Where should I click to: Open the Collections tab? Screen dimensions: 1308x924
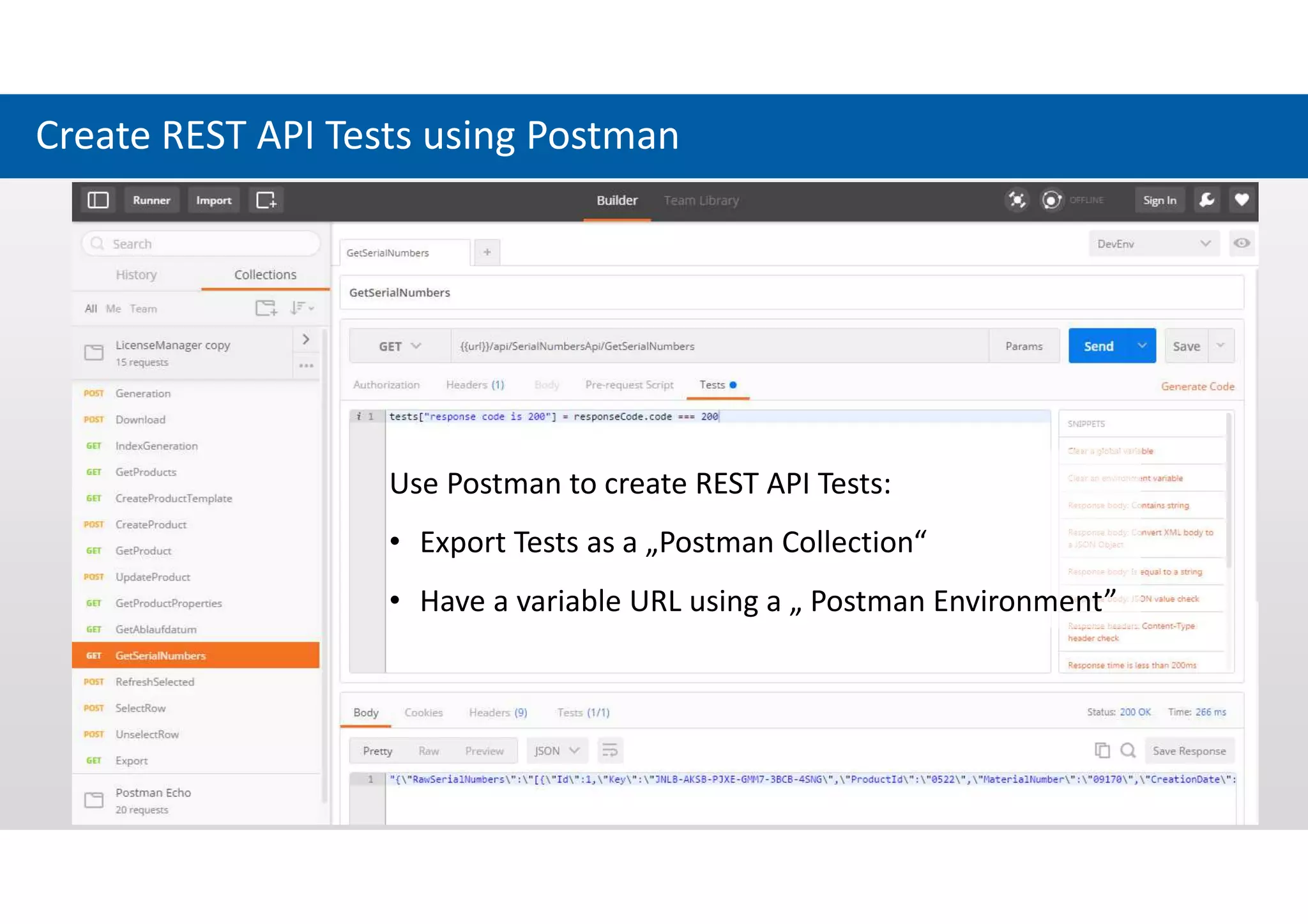(265, 275)
